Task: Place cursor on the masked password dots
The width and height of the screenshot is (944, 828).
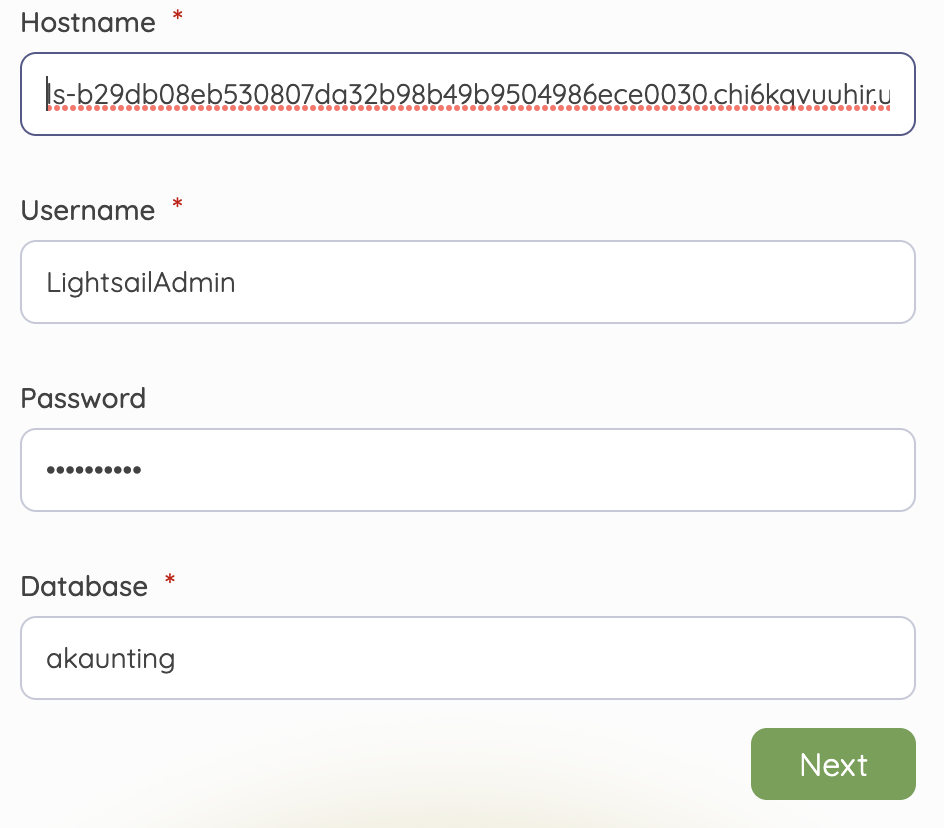Action: [94, 470]
